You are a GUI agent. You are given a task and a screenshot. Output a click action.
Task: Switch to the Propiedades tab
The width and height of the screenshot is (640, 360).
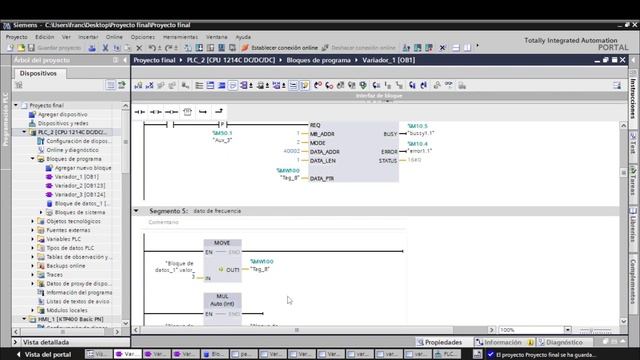(440, 342)
